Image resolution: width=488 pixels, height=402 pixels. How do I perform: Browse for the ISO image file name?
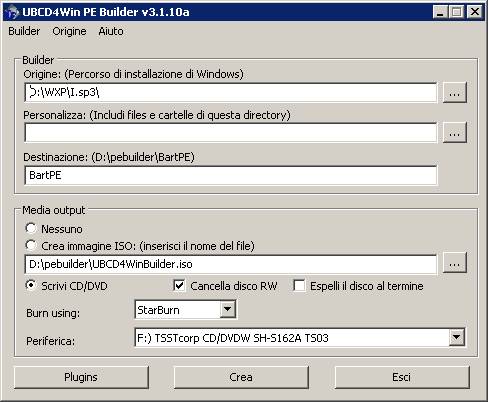[x=455, y=262]
